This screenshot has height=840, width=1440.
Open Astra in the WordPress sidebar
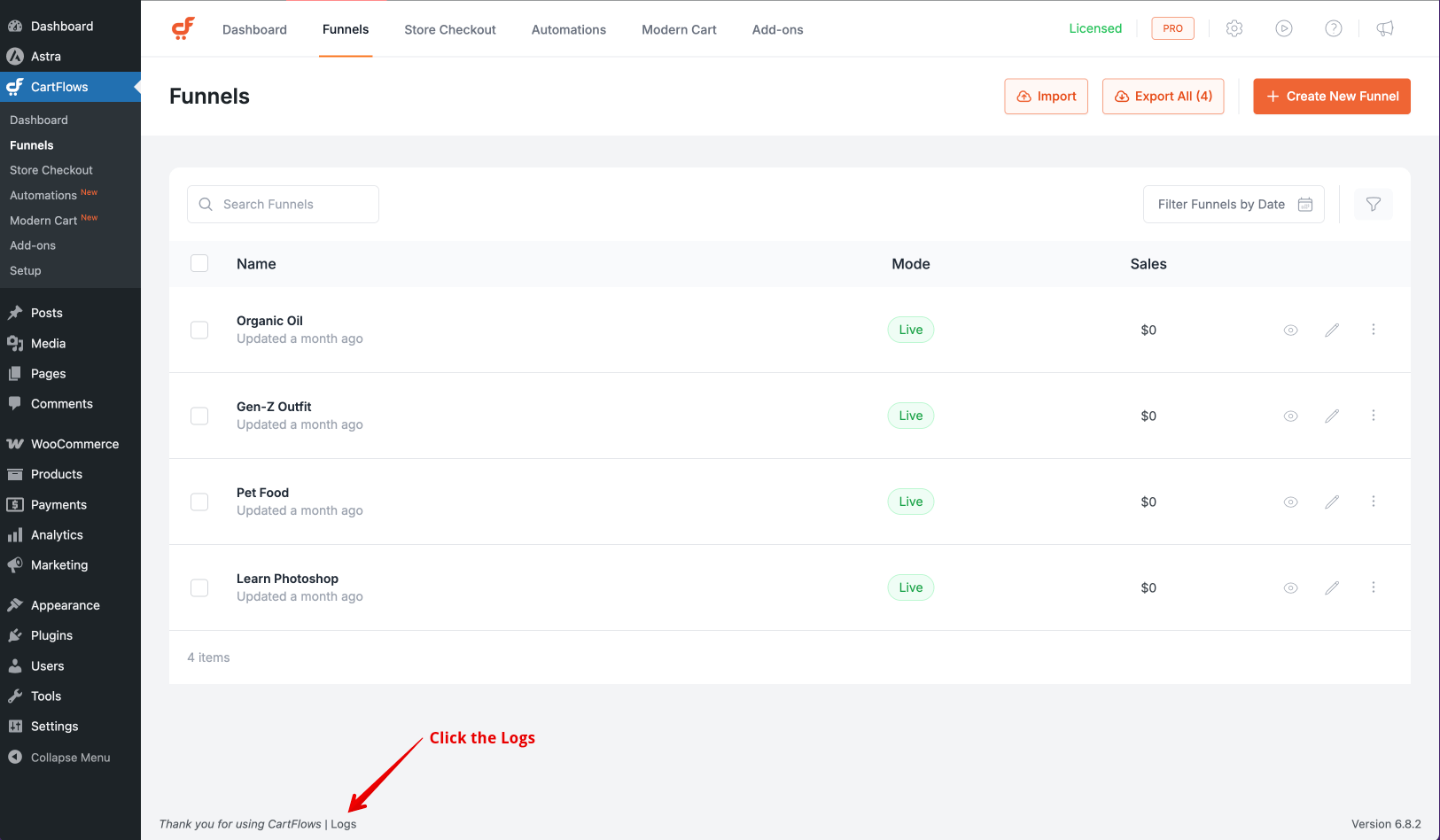click(70, 56)
